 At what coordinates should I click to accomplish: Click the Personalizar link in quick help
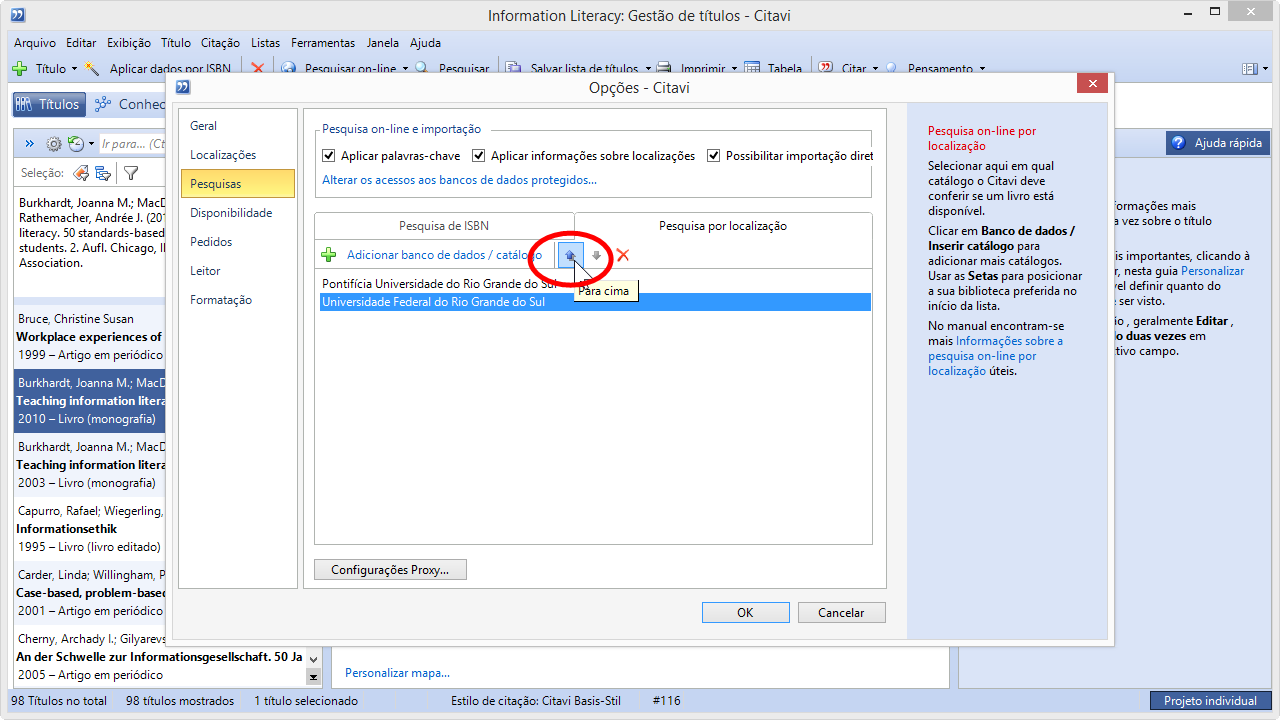point(1212,271)
